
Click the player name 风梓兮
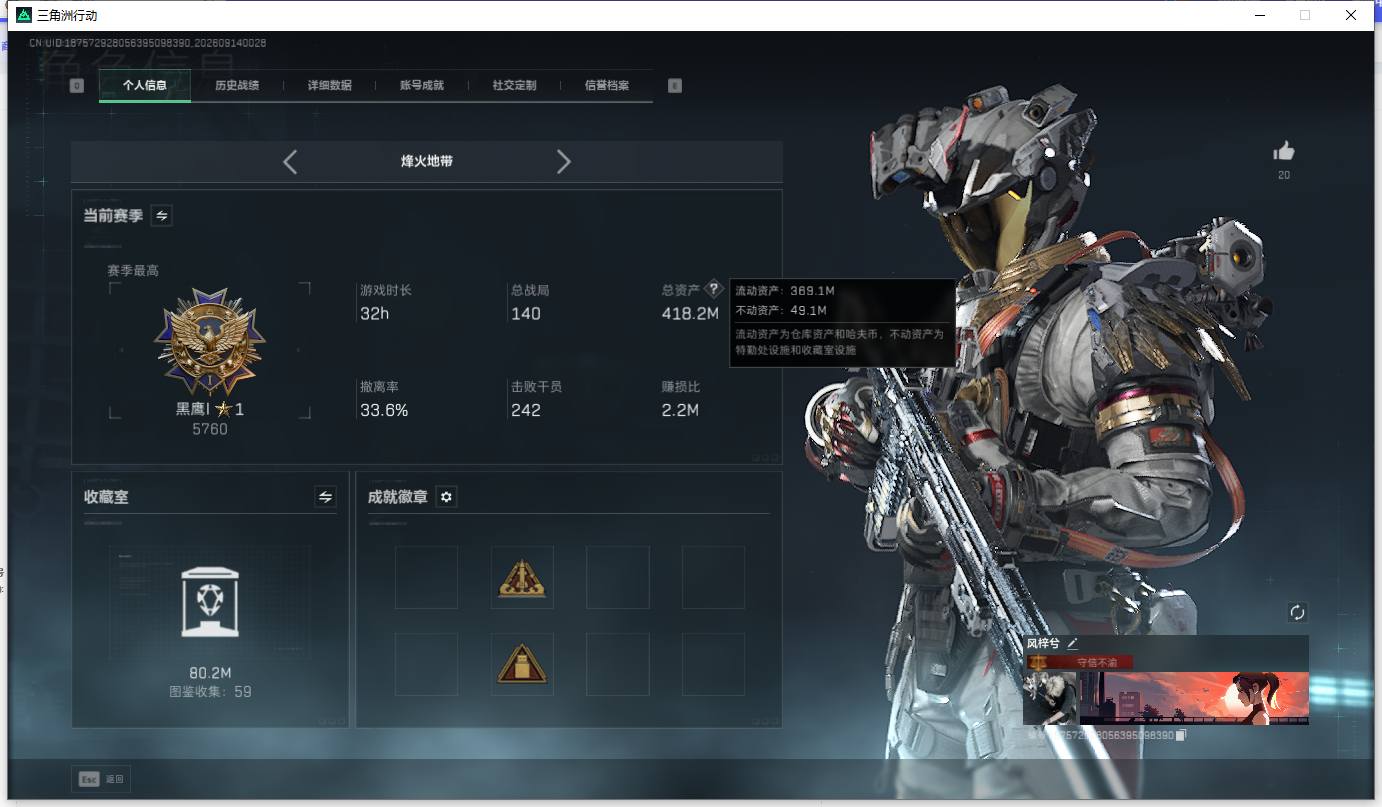click(1043, 643)
